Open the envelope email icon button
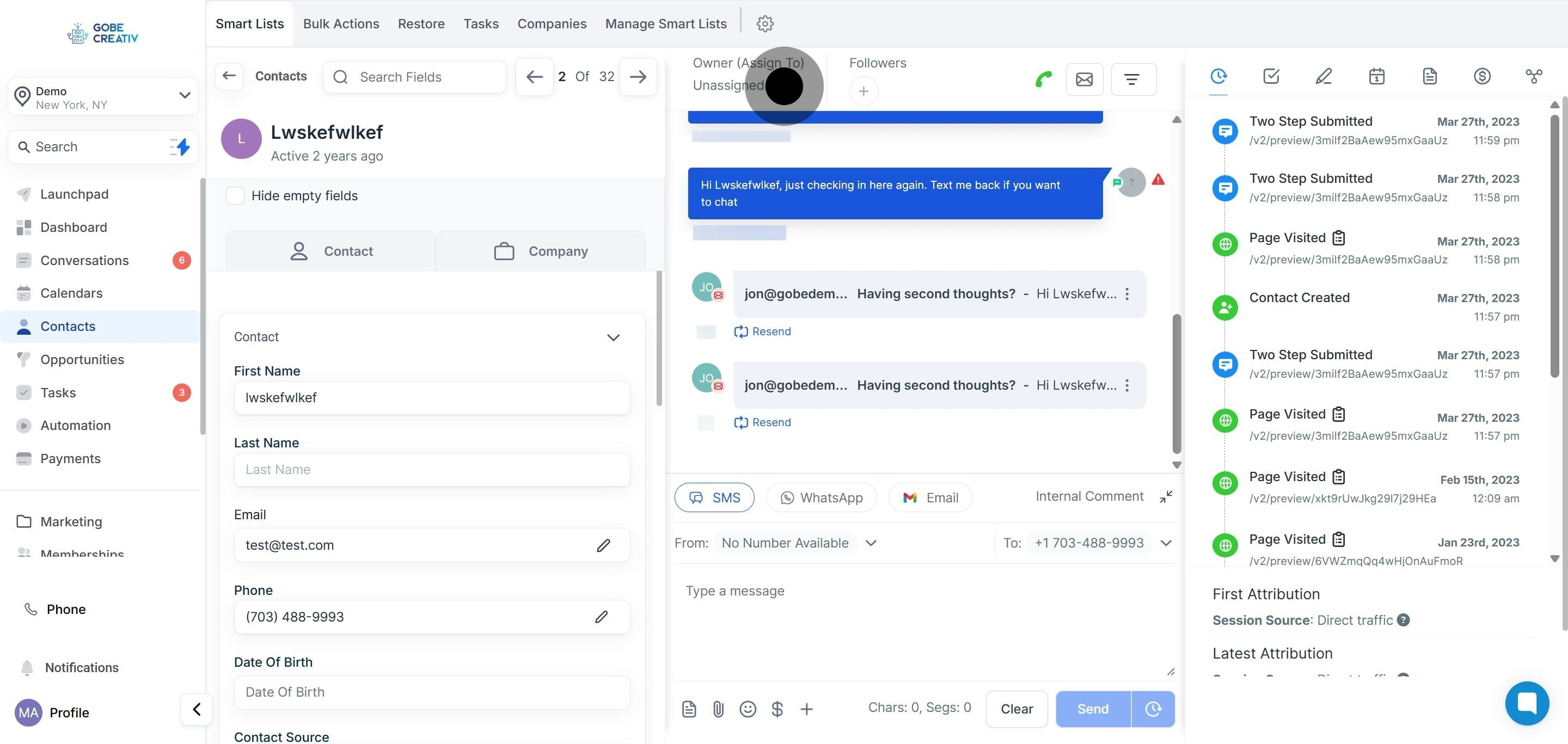Screen dimensions: 1568x744 [1084, 79]
